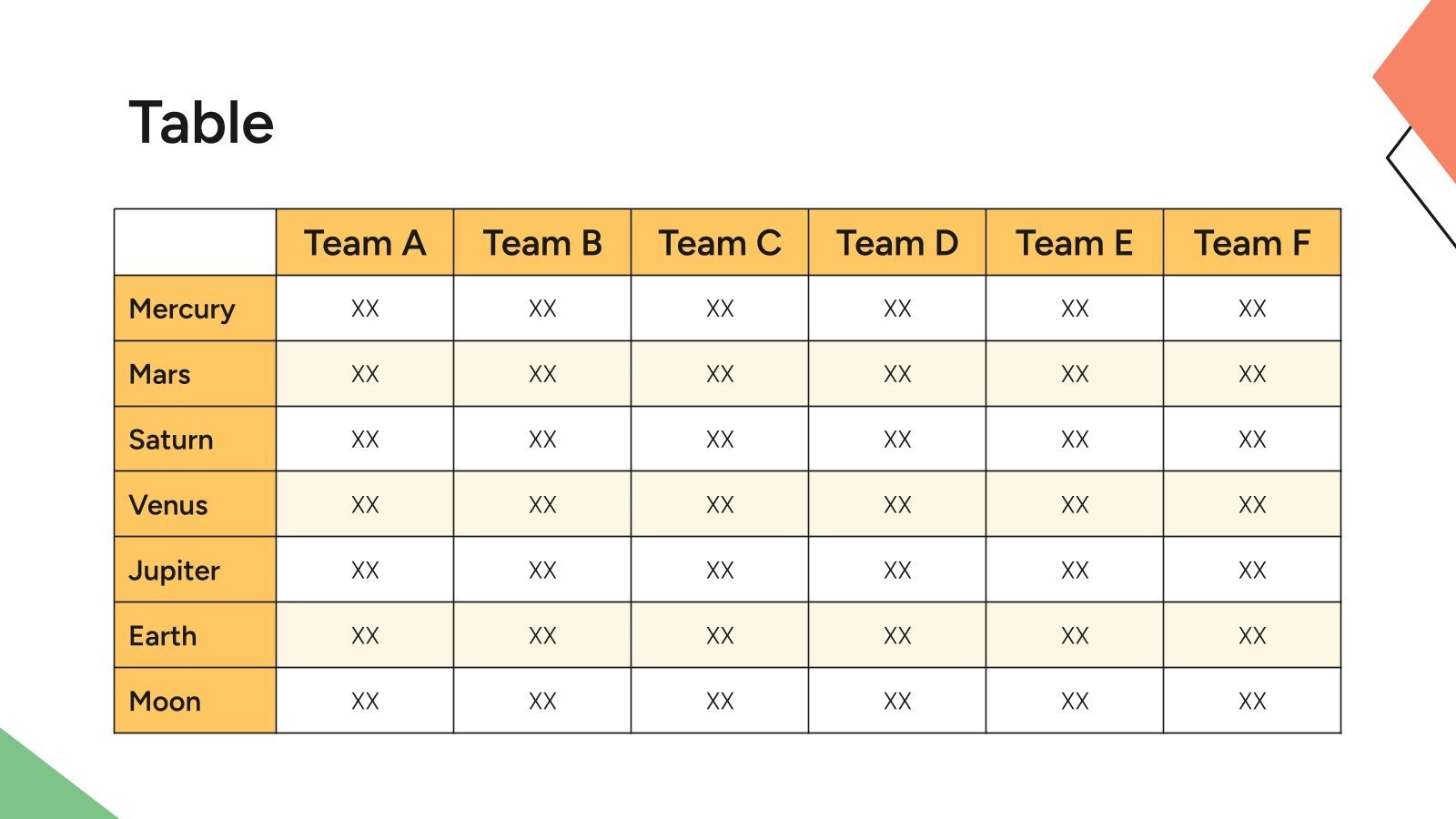The width and height of the screenshot is (1456, 819).
Task: Select the Mercury row Team A cell
Action: pos(365,308)
